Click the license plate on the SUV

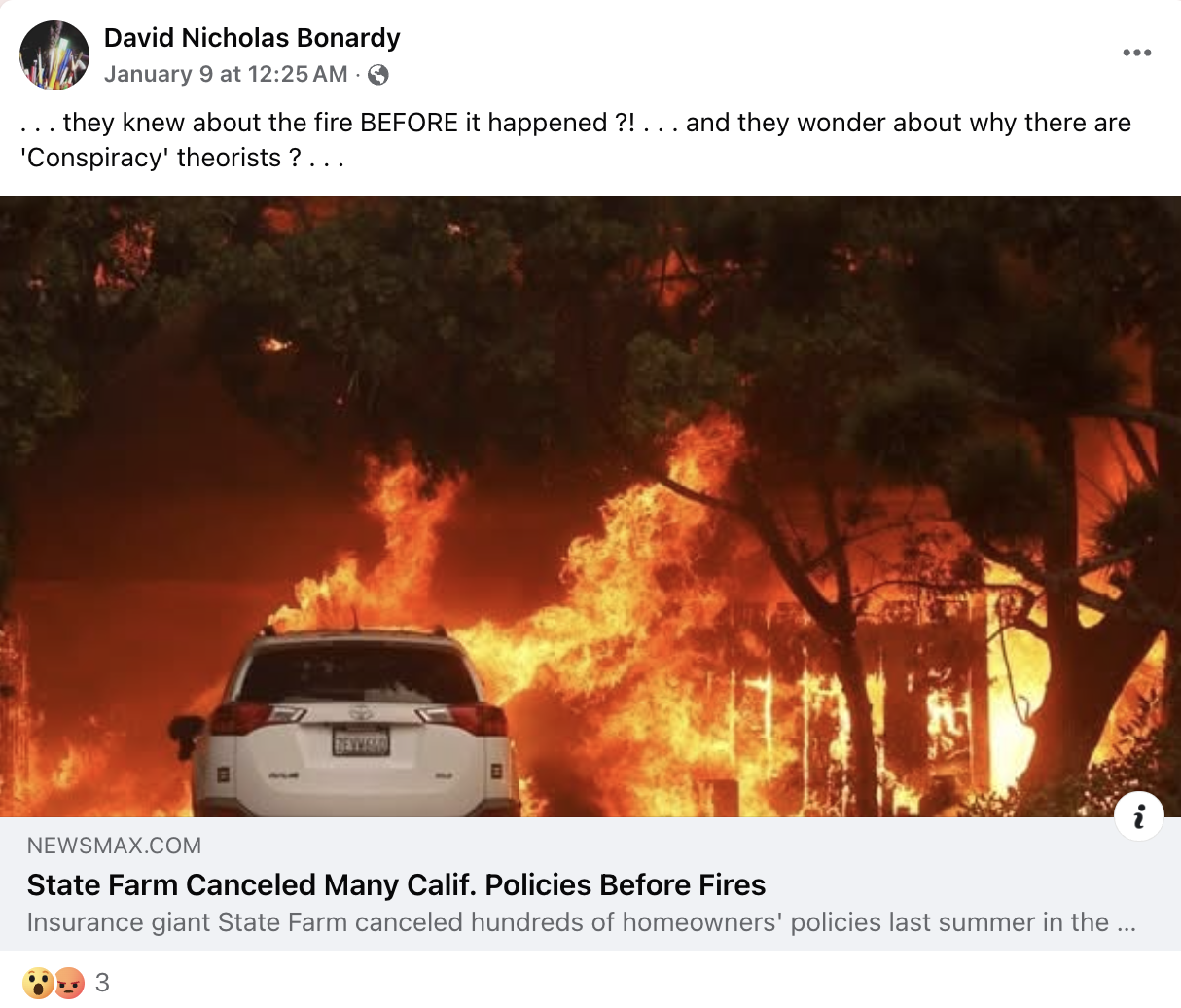pos(361,743)
